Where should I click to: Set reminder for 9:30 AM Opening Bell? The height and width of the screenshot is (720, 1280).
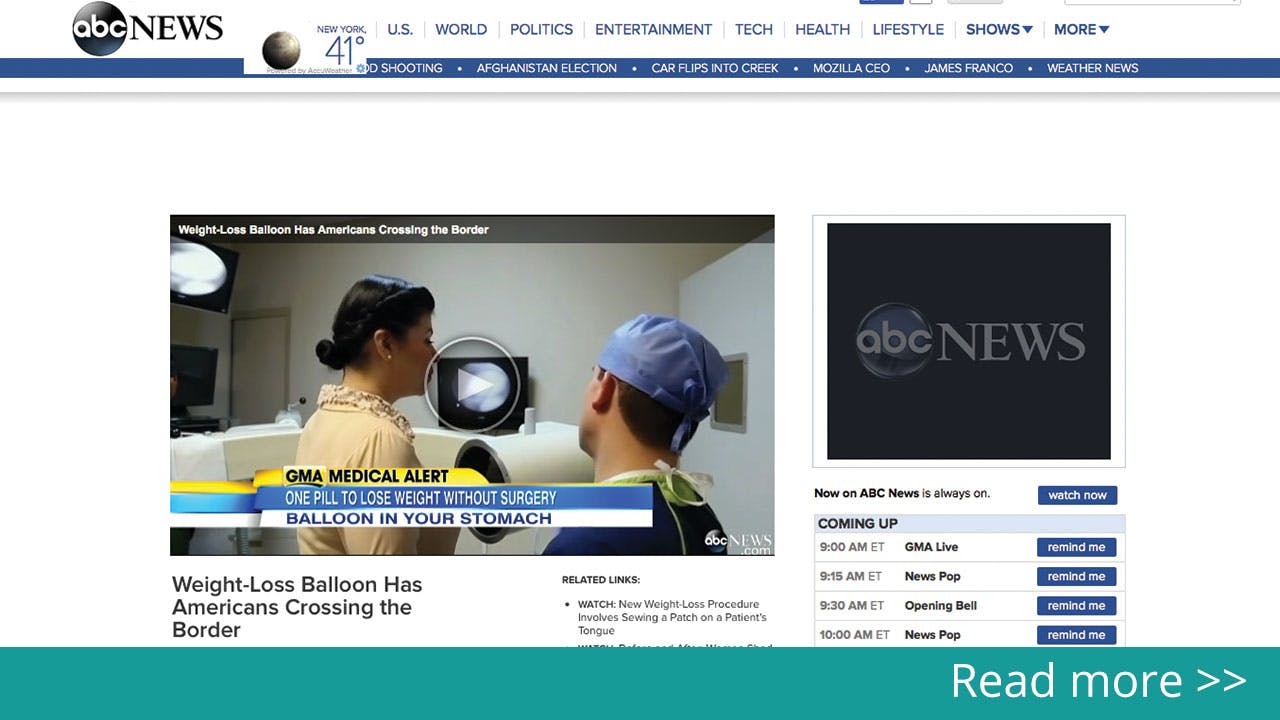[x=1076, y=605]
